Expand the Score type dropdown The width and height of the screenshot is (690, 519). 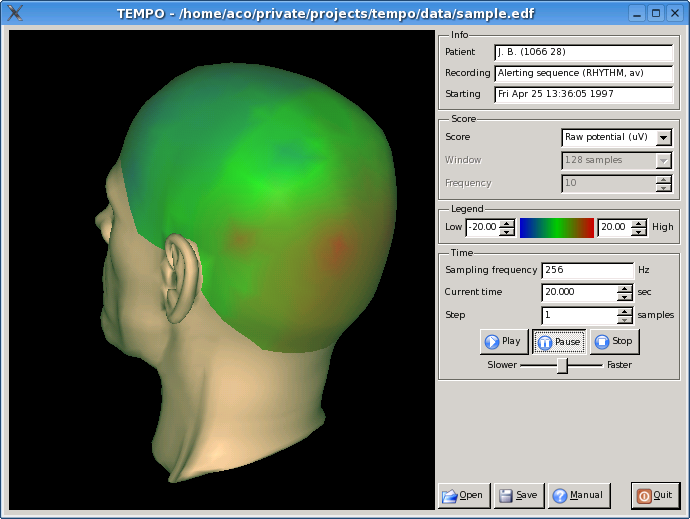click(664, 137)
